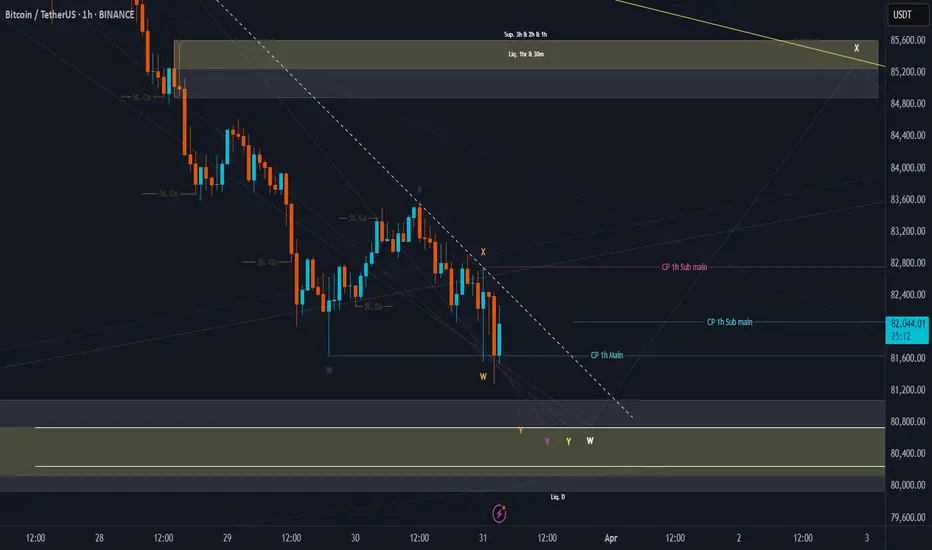Select the white W label in lower zone
The image size is (932, 550).
pyautogui.click(x=590, y=441)
